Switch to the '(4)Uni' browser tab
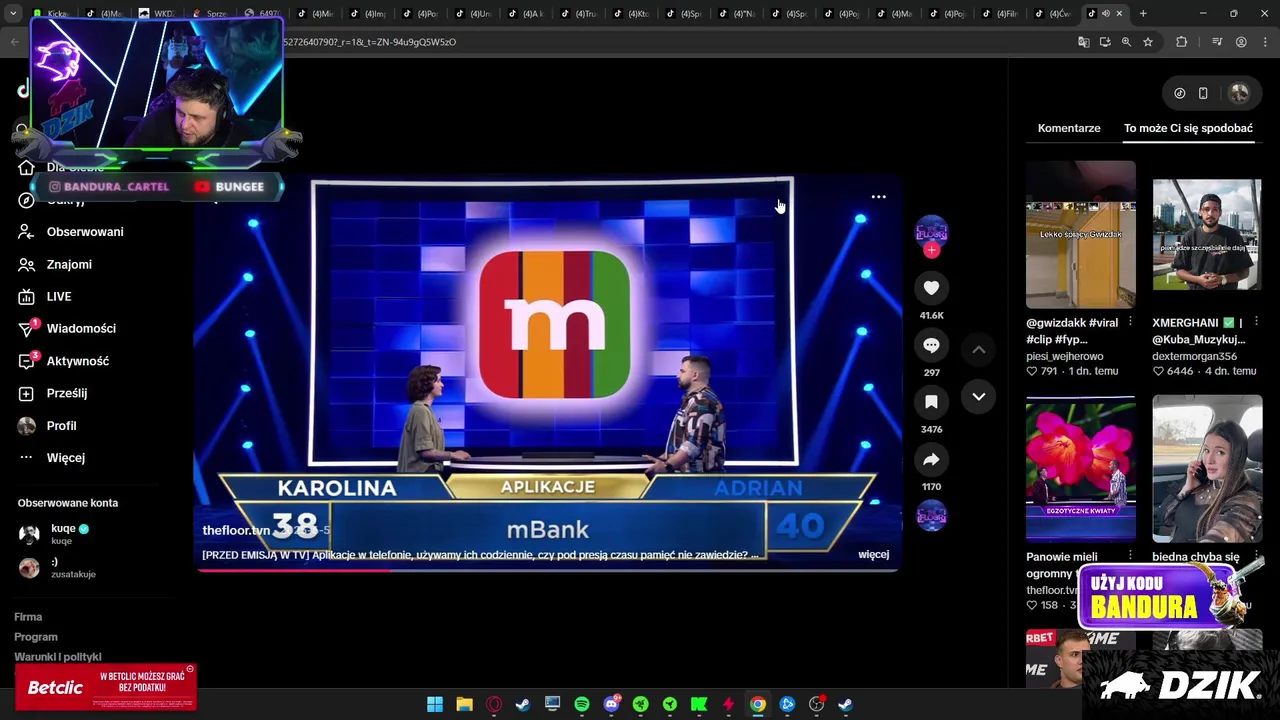This screenshot has width=1280, height=720. 474,14
